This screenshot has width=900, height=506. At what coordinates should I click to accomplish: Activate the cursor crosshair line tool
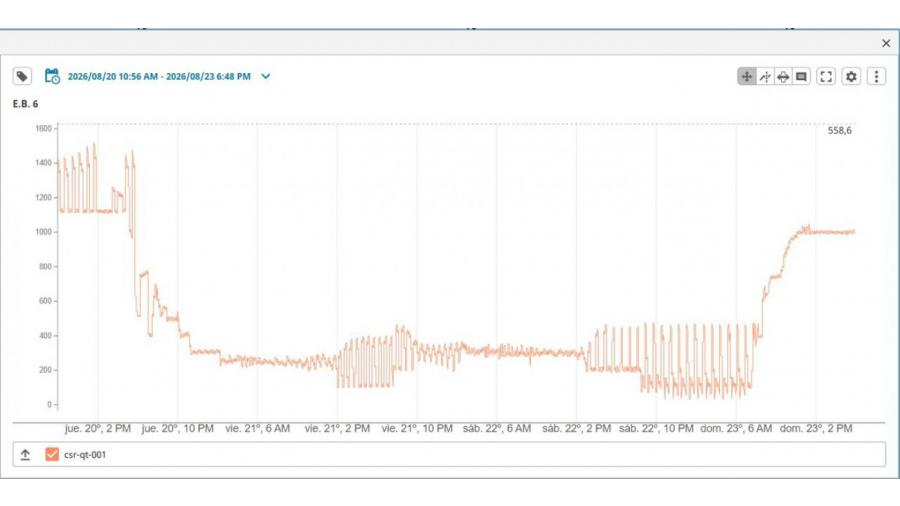tap(765, 76)
